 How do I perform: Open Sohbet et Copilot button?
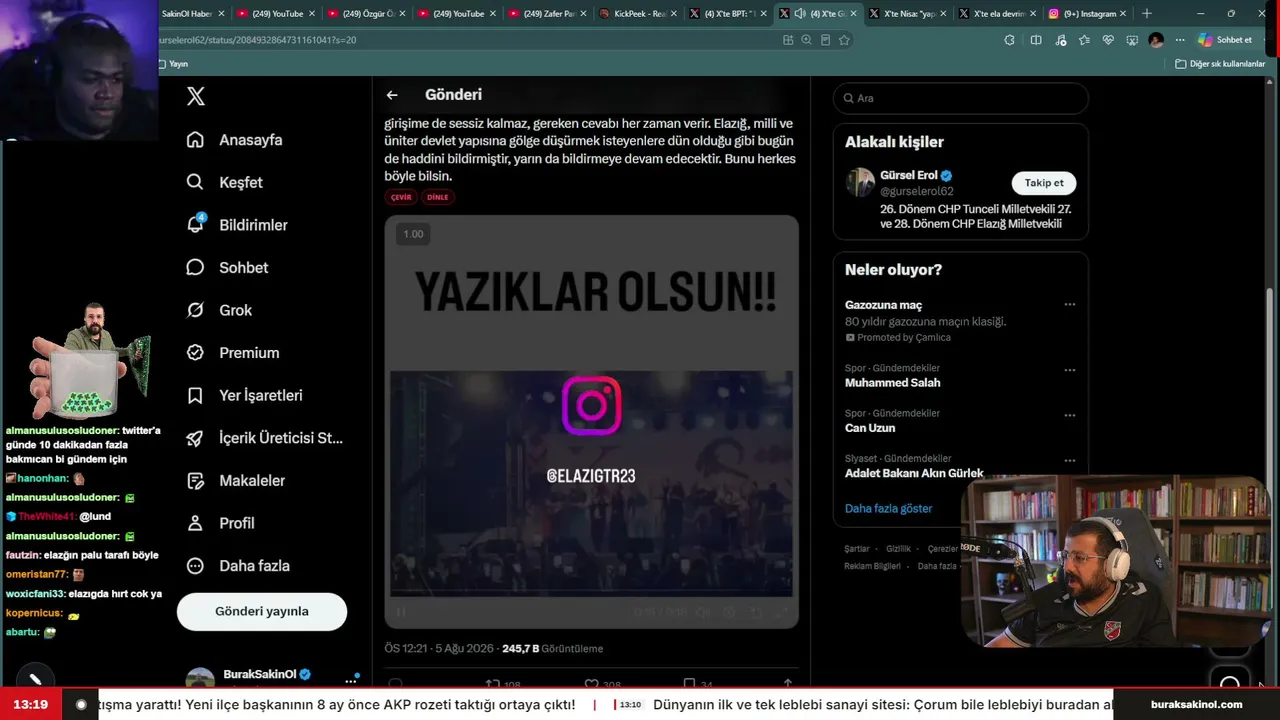[1225, 40]
